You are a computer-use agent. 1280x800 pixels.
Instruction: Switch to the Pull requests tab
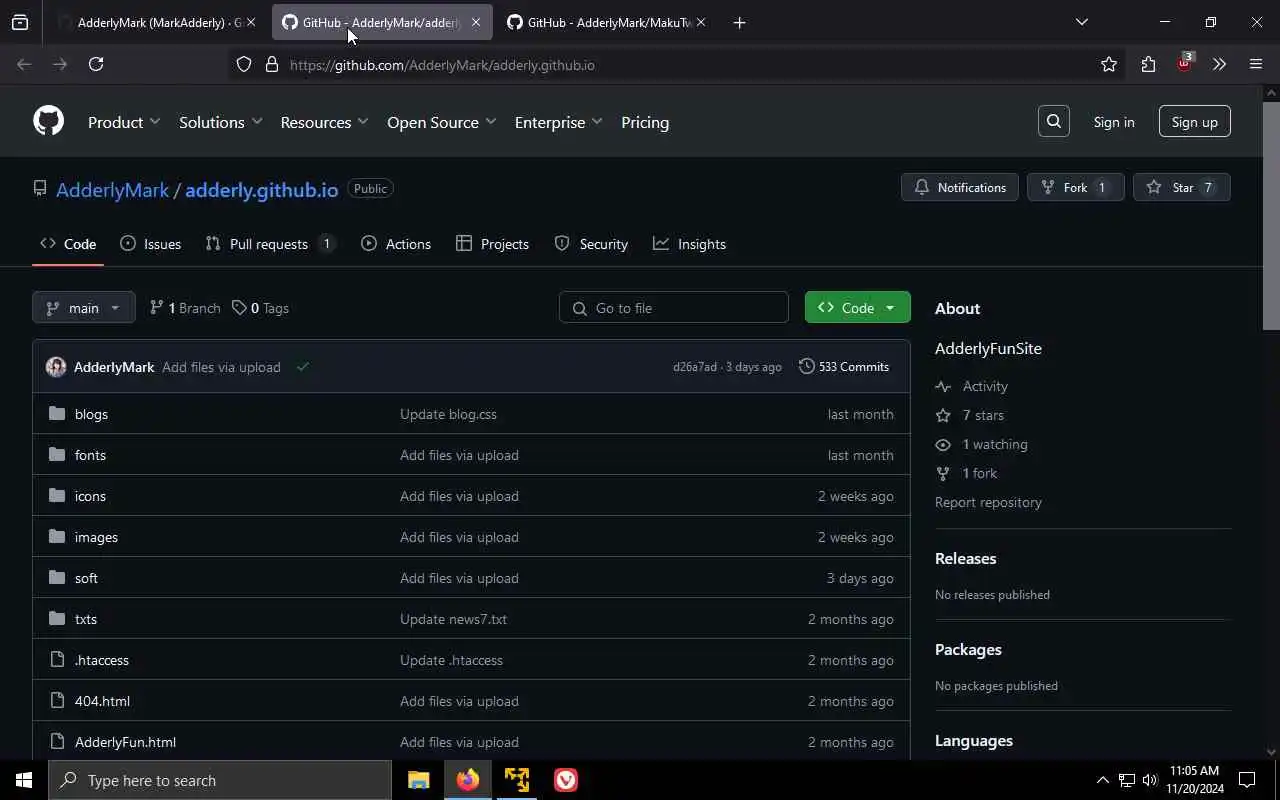click(270, 244)
